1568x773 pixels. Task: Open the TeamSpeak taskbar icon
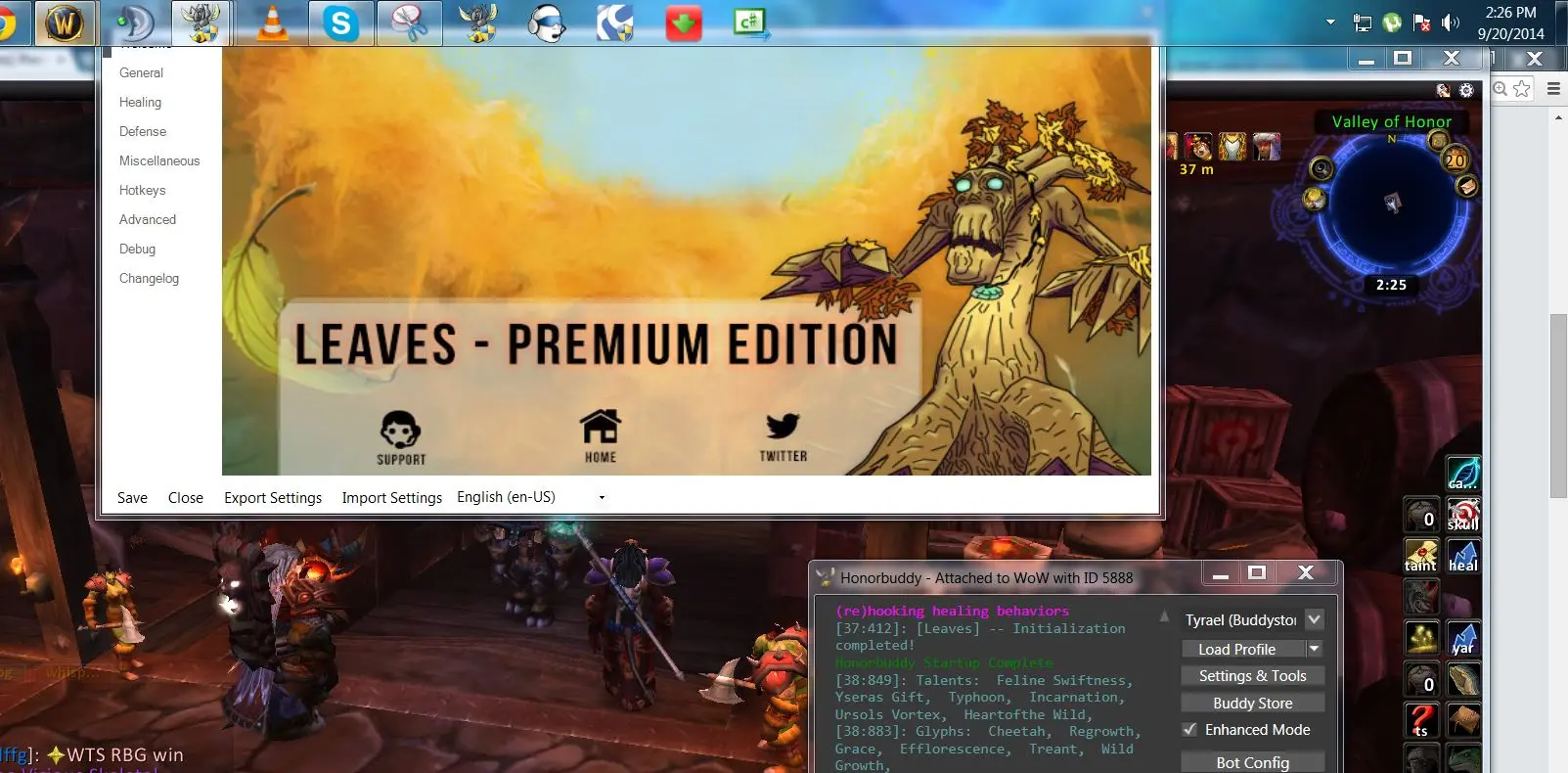pyautogui.click(x=134, y=23)
